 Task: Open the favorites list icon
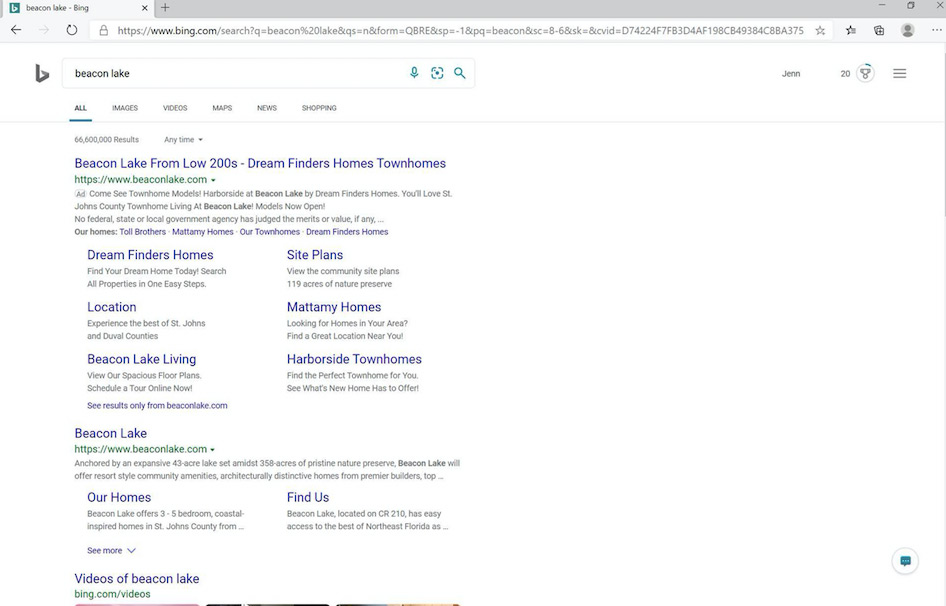[x=851, y=30]
